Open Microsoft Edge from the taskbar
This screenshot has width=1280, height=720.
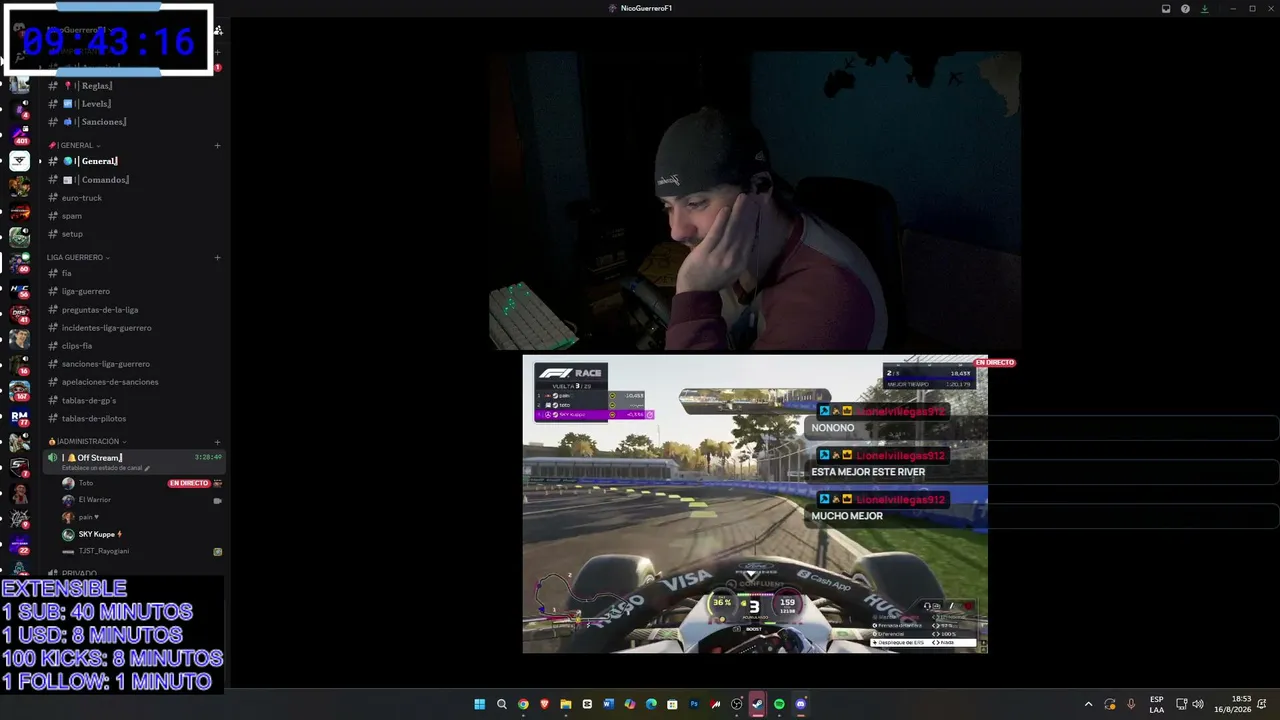651,704
